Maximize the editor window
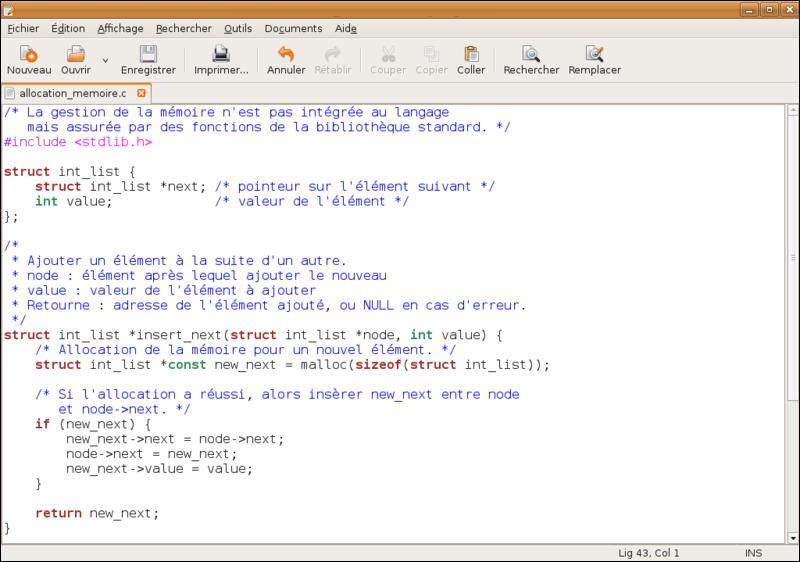This screenshot has height=562, width=800. coord(769,9)
